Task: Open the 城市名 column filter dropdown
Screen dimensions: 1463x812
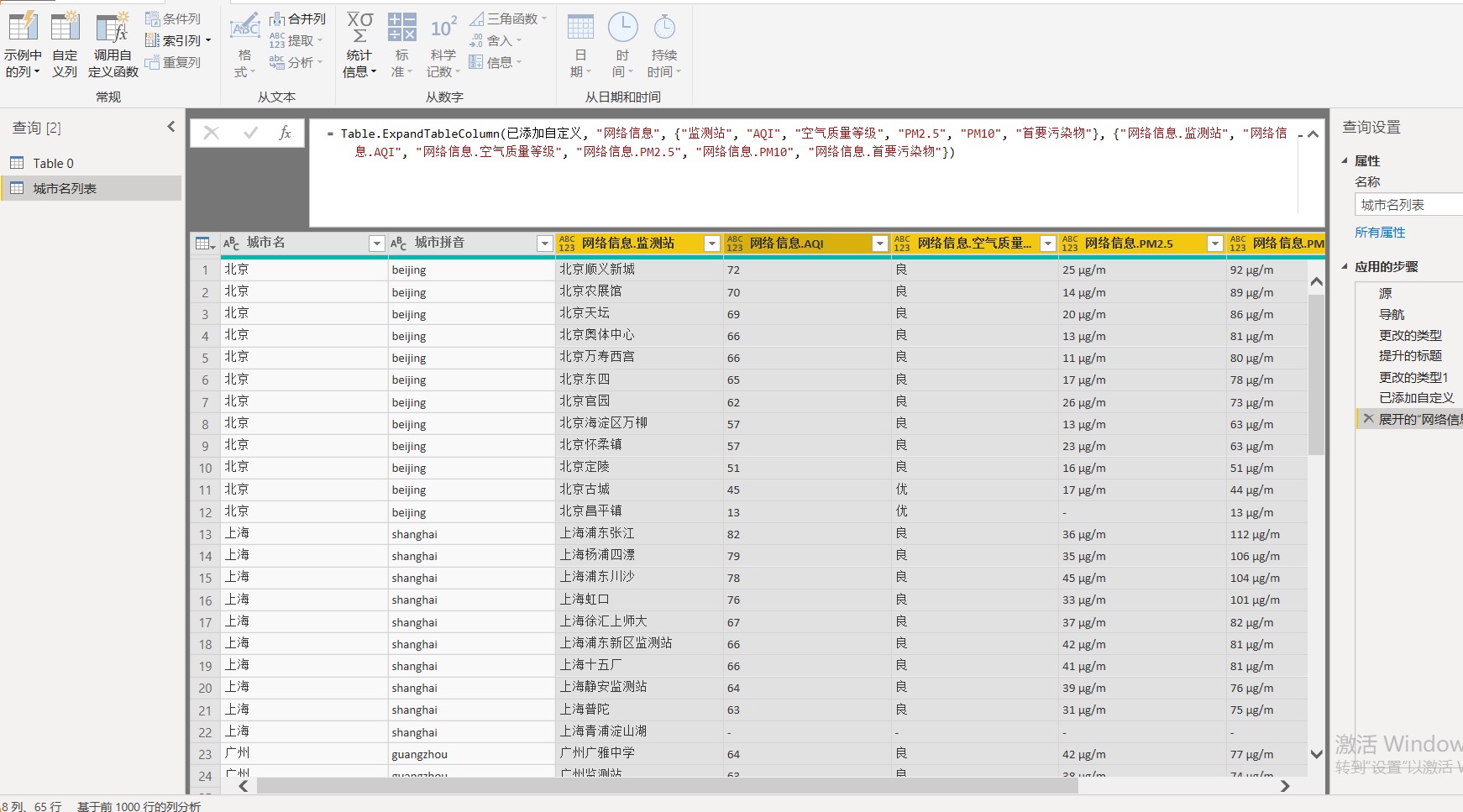Action: pyautogui.click(x=376, y=244)
